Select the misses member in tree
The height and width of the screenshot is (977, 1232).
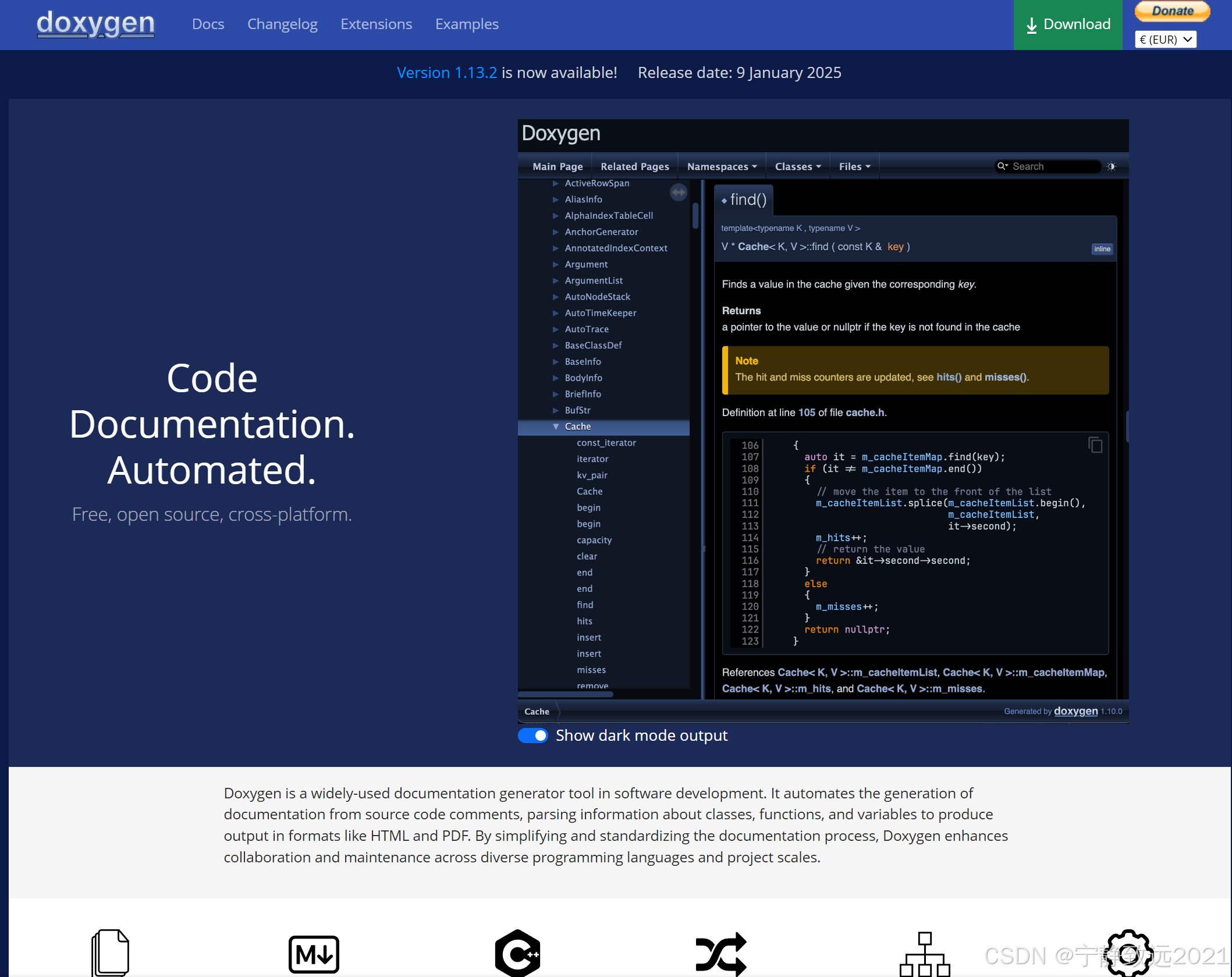[591, 670]
